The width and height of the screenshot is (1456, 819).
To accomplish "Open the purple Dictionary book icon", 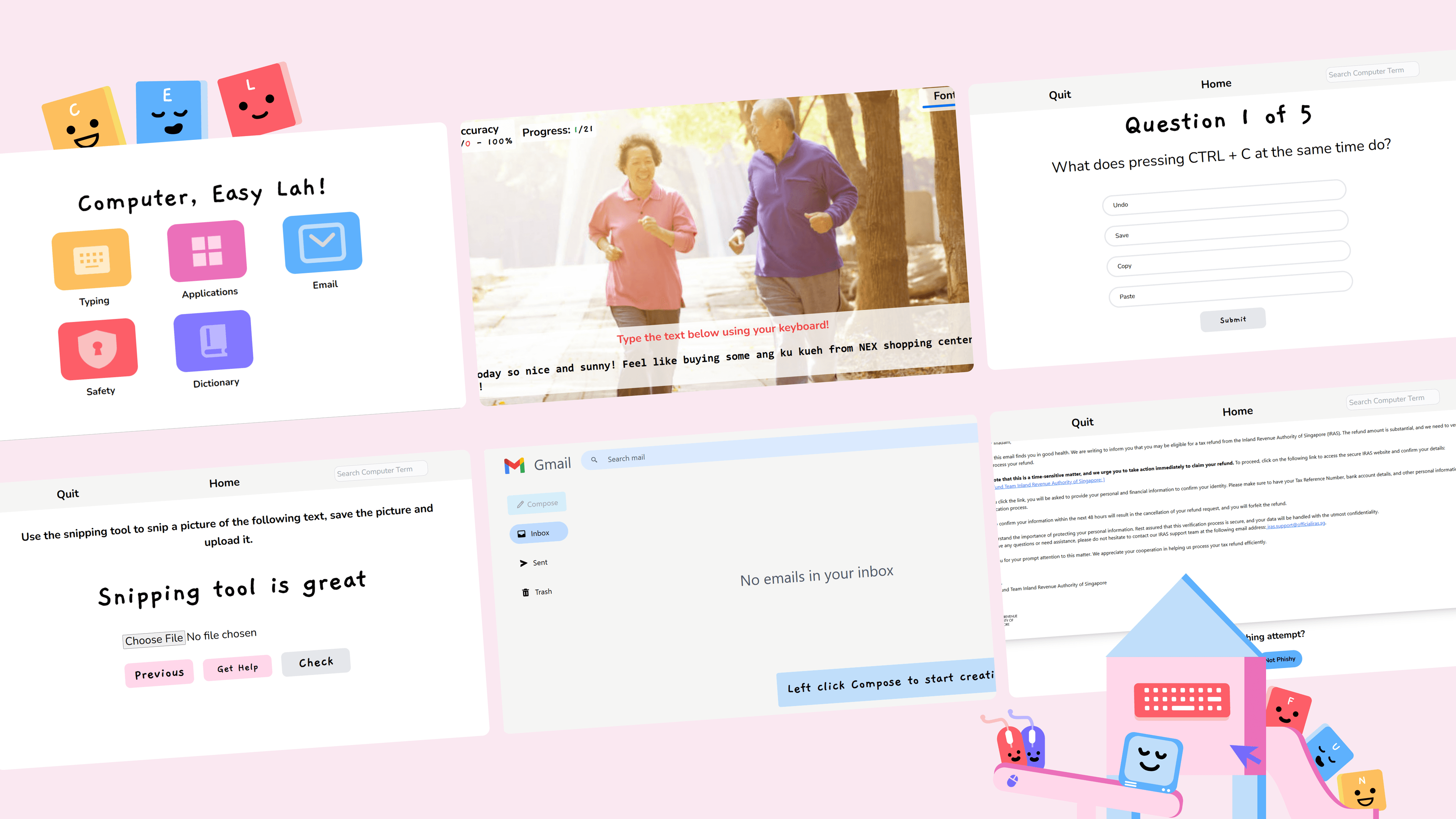I will pos(213,341).
